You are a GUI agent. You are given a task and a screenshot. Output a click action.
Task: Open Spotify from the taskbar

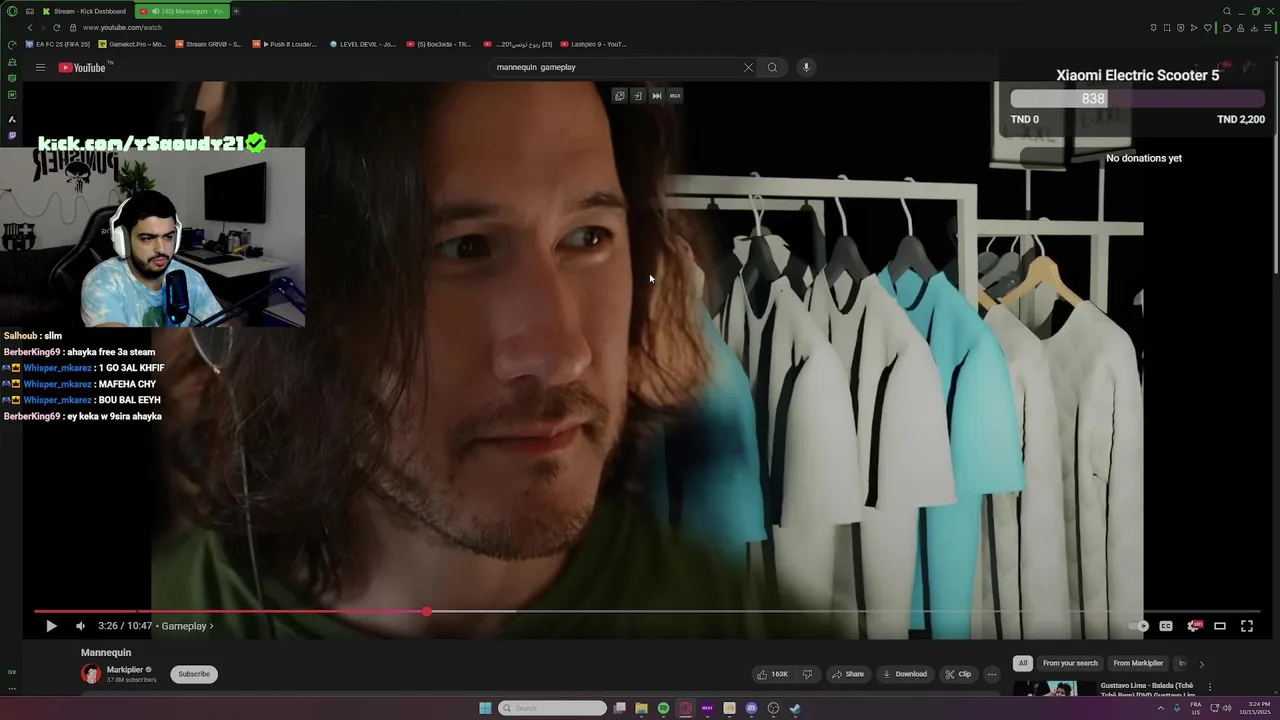tap(664, 708)
